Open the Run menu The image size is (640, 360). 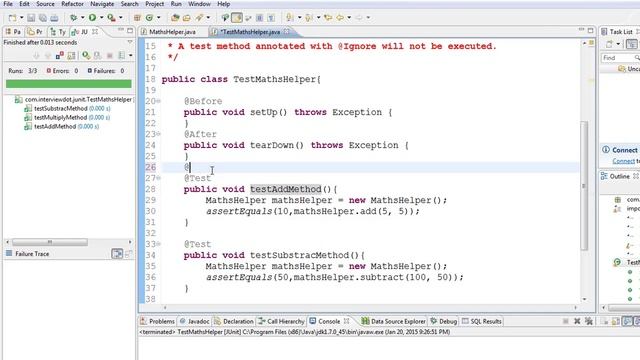pos(176,4)
